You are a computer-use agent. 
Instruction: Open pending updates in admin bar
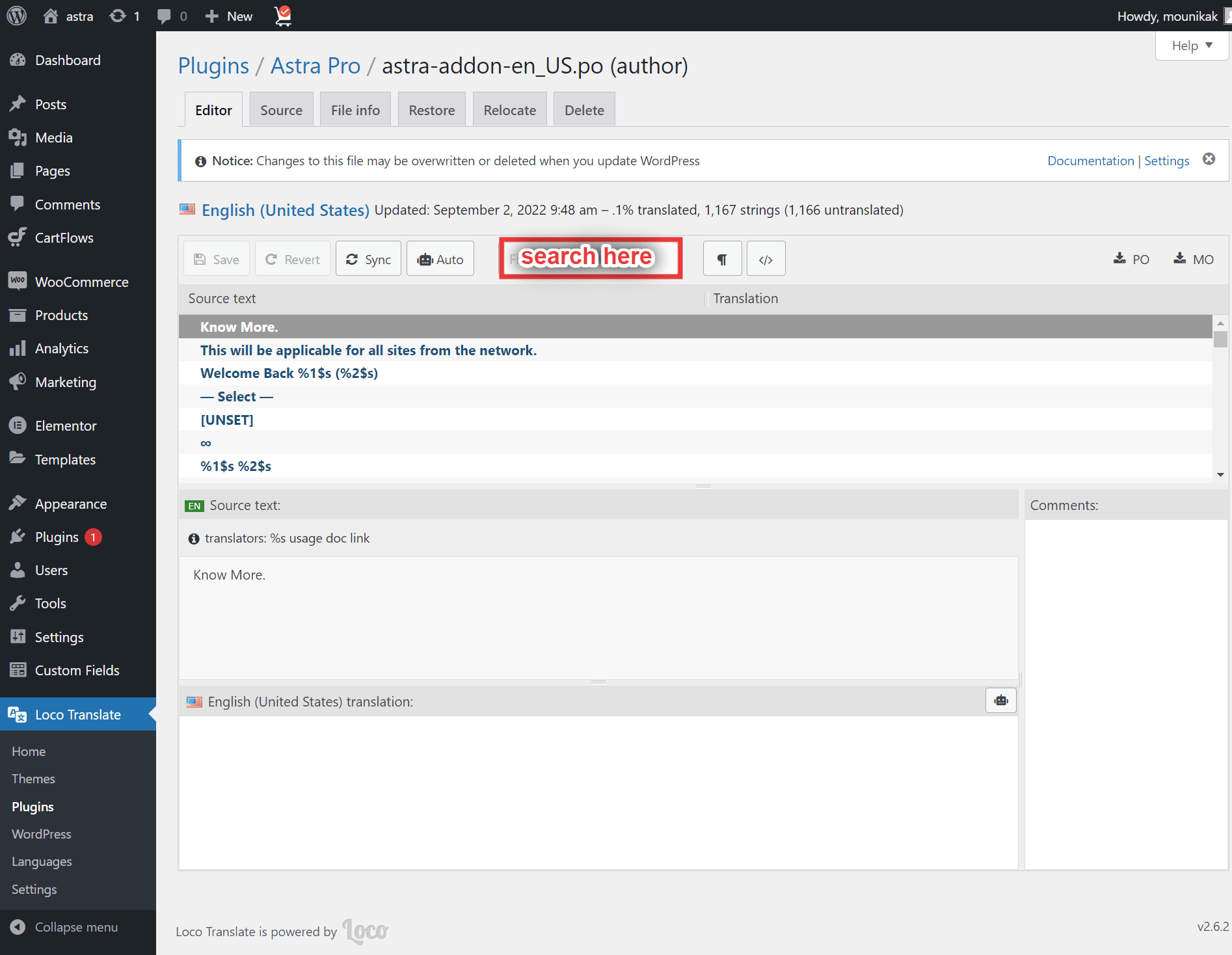tap(125, 16)
